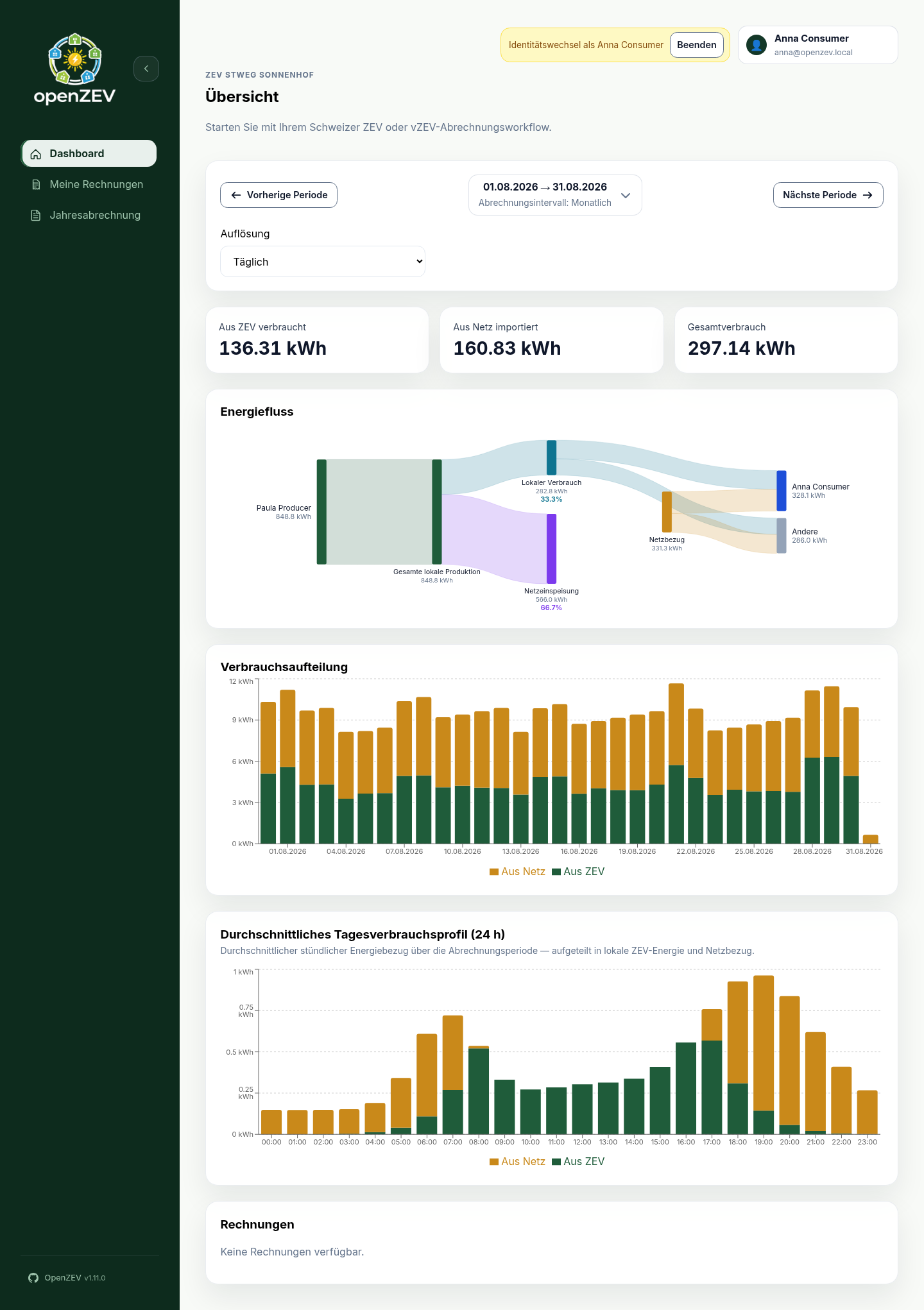The height and width of the screenshot is (1310, 924).
Task: Click the 16:00 bar in hourly profile
Action: click(686, 1088)
